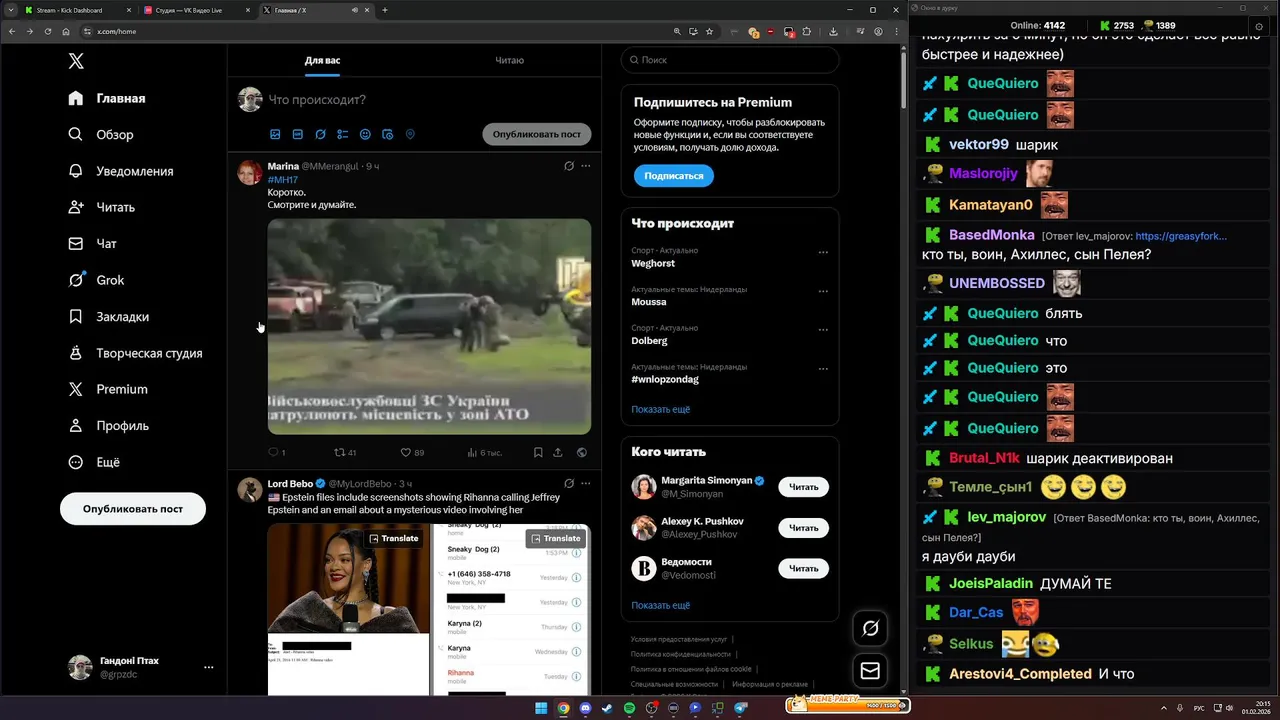The height and width of the screenshot is (720, 1280).
Task: Open Закладки bookmarks
Action: click(x=109, y=316)
